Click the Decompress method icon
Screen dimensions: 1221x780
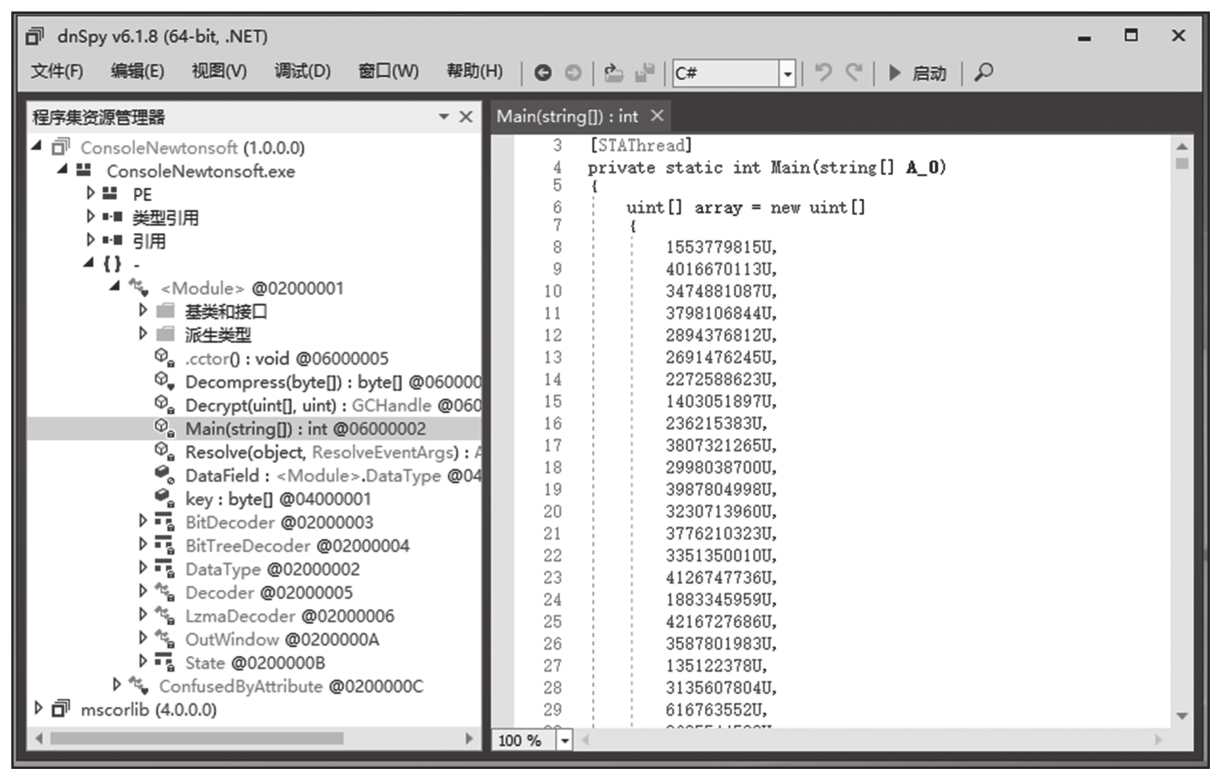click(165, 382)
